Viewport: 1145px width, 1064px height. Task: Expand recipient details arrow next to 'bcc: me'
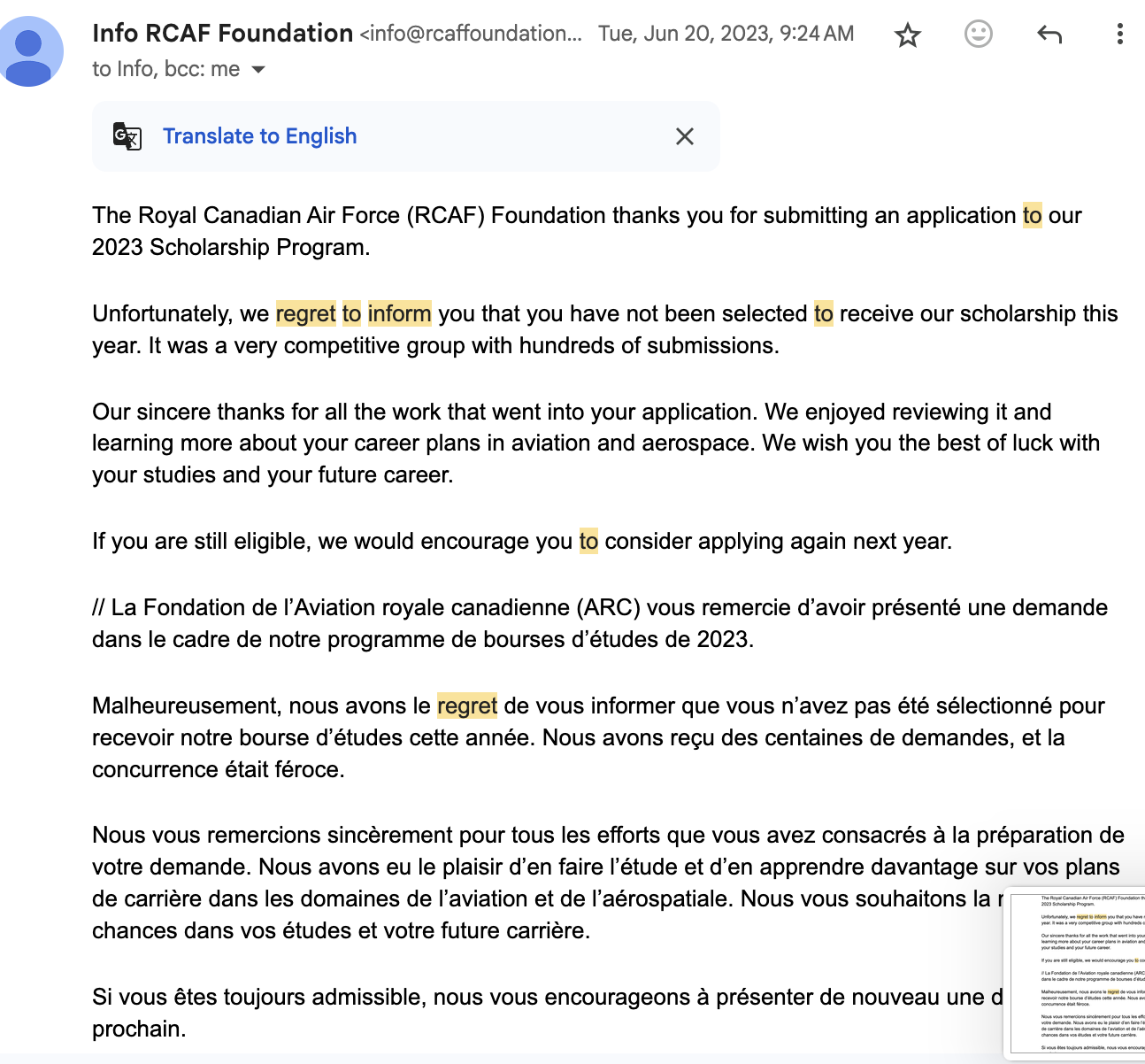tap(258, 70)
